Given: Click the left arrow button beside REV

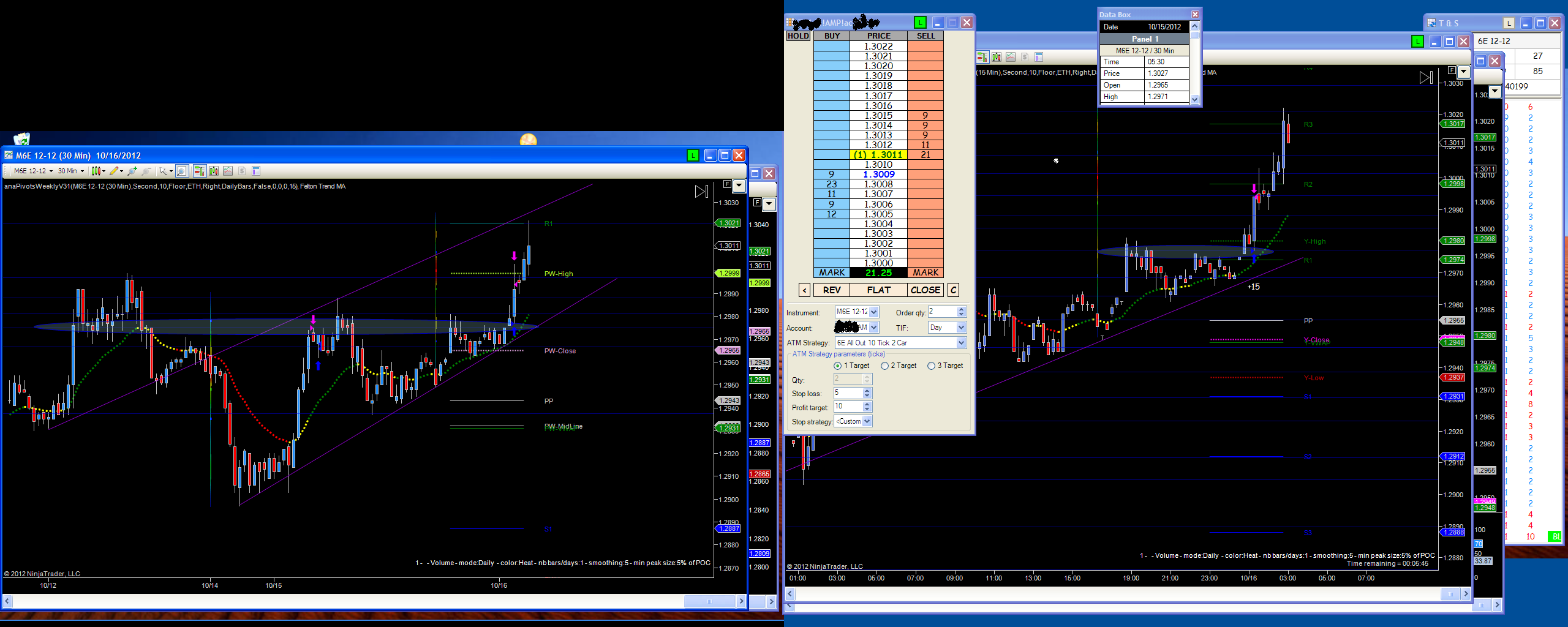Looking at the screenshot, I should pos(805,290).
